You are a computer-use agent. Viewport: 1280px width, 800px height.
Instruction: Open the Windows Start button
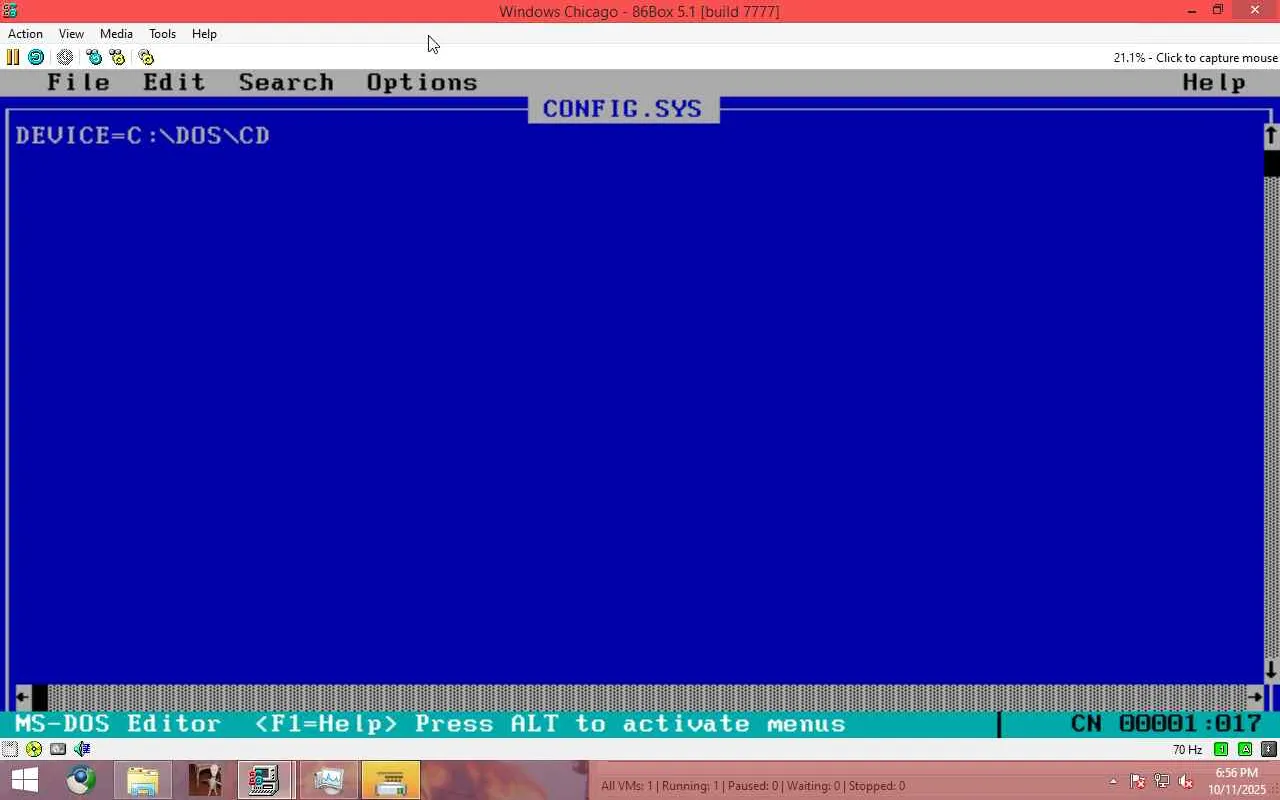24,780
